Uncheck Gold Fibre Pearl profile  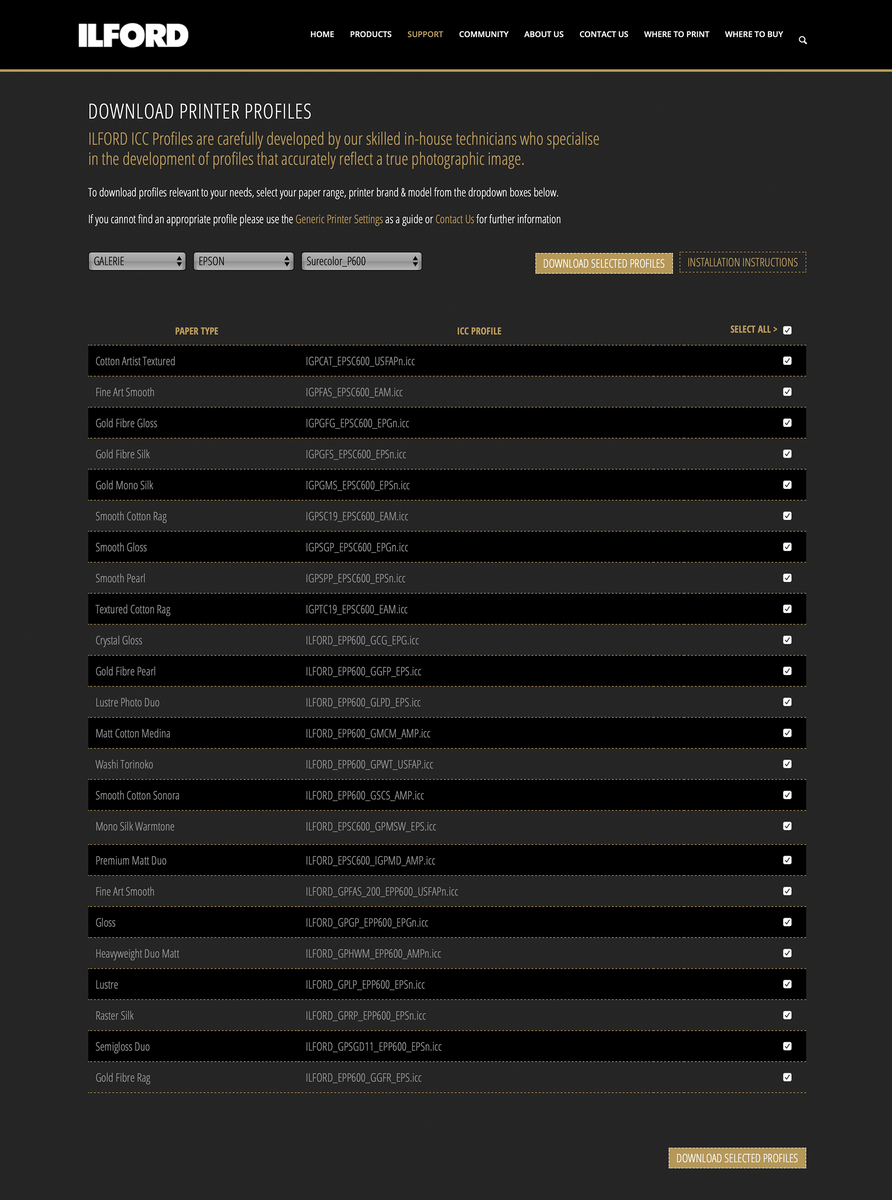(787, 671)
